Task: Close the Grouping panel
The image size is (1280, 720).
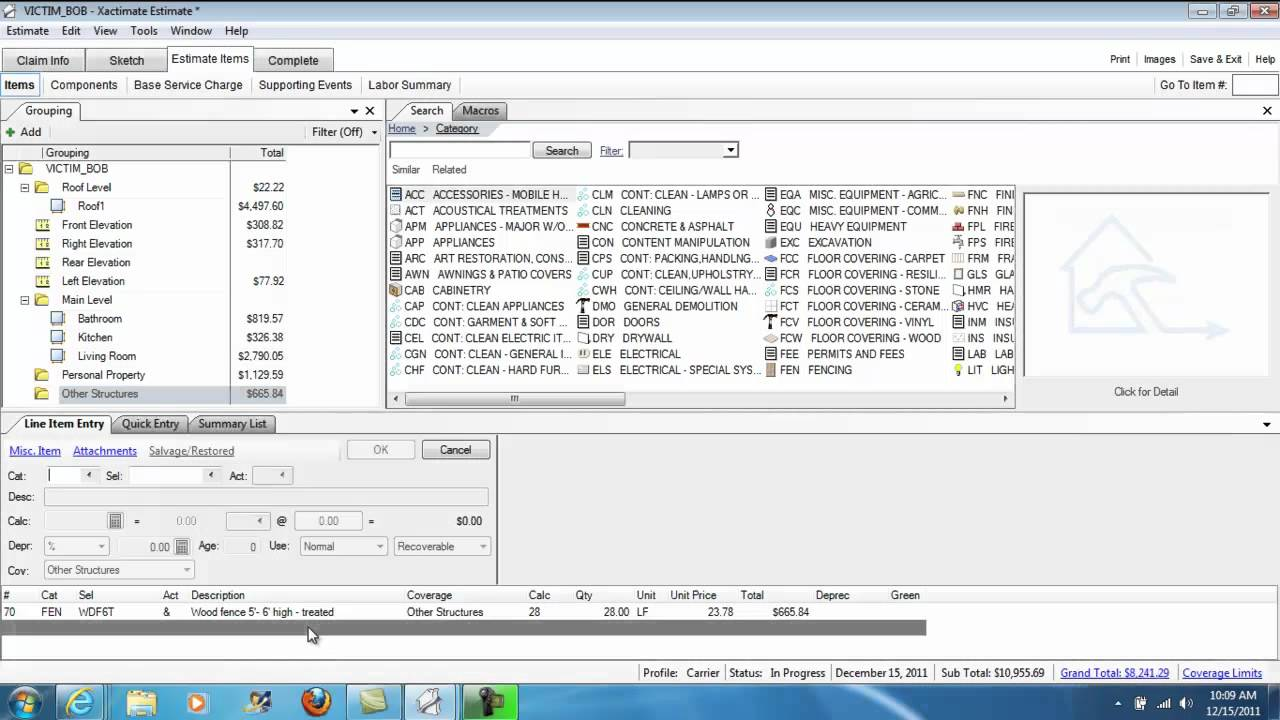Action: tap(370, 111)
